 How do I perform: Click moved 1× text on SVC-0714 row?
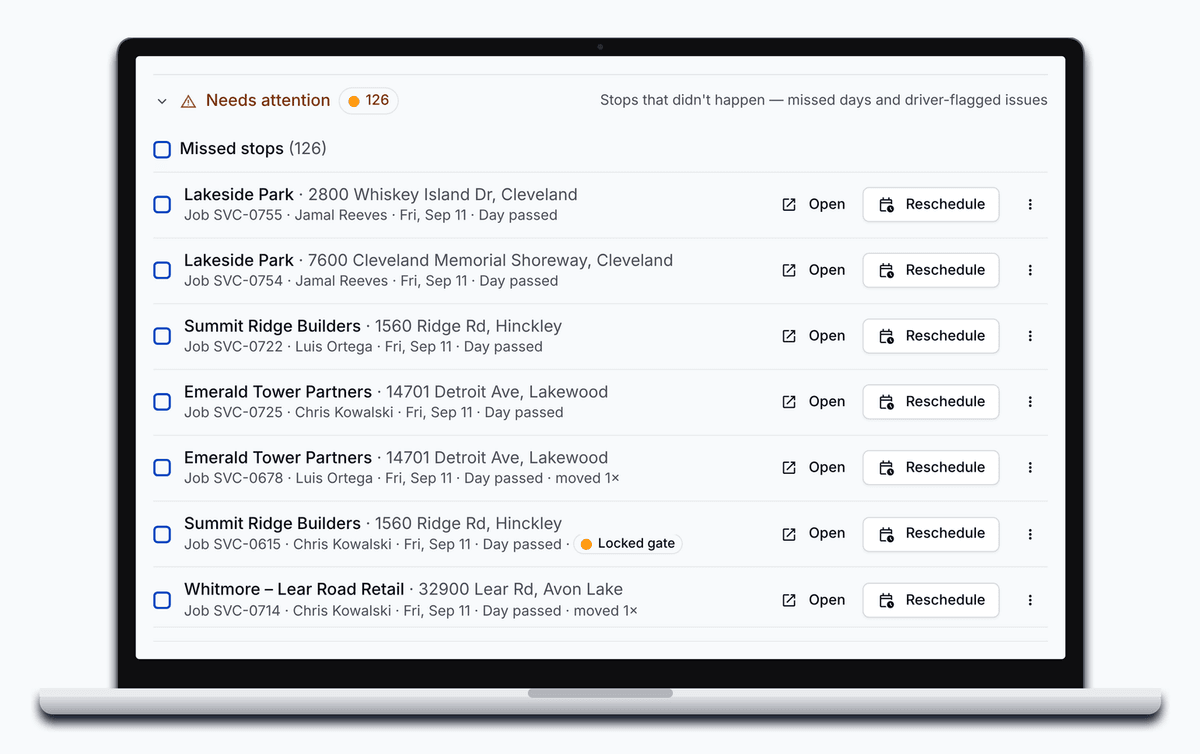pyautogui.click(x=605, y=610)
